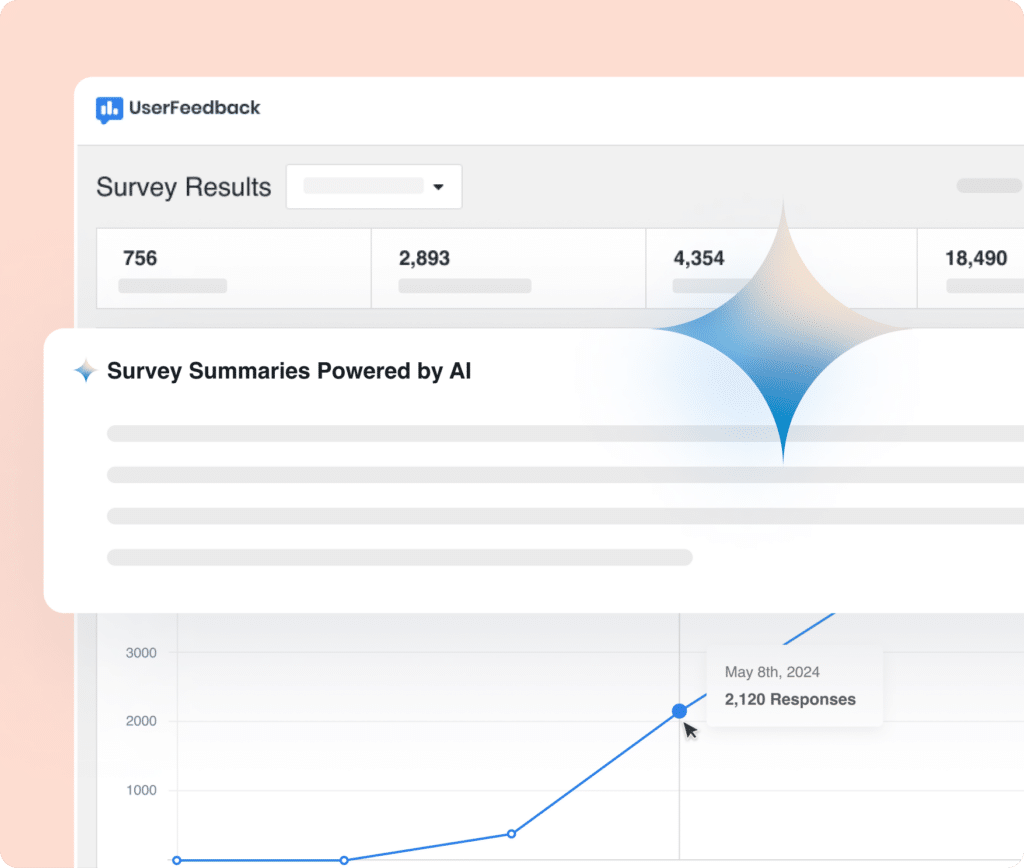
Task: Select the 18,490 stat card
Action: pos(970,268)
